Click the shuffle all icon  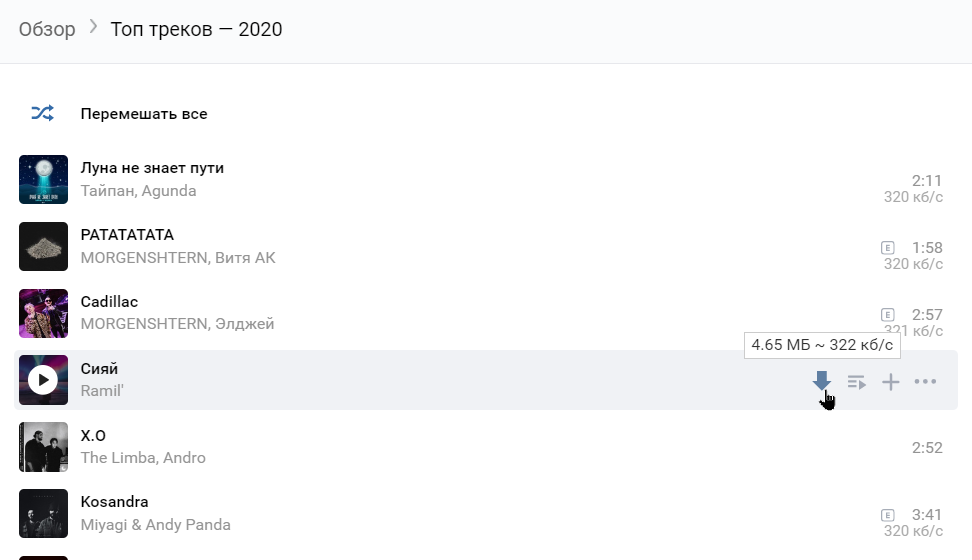coord(42,113)
